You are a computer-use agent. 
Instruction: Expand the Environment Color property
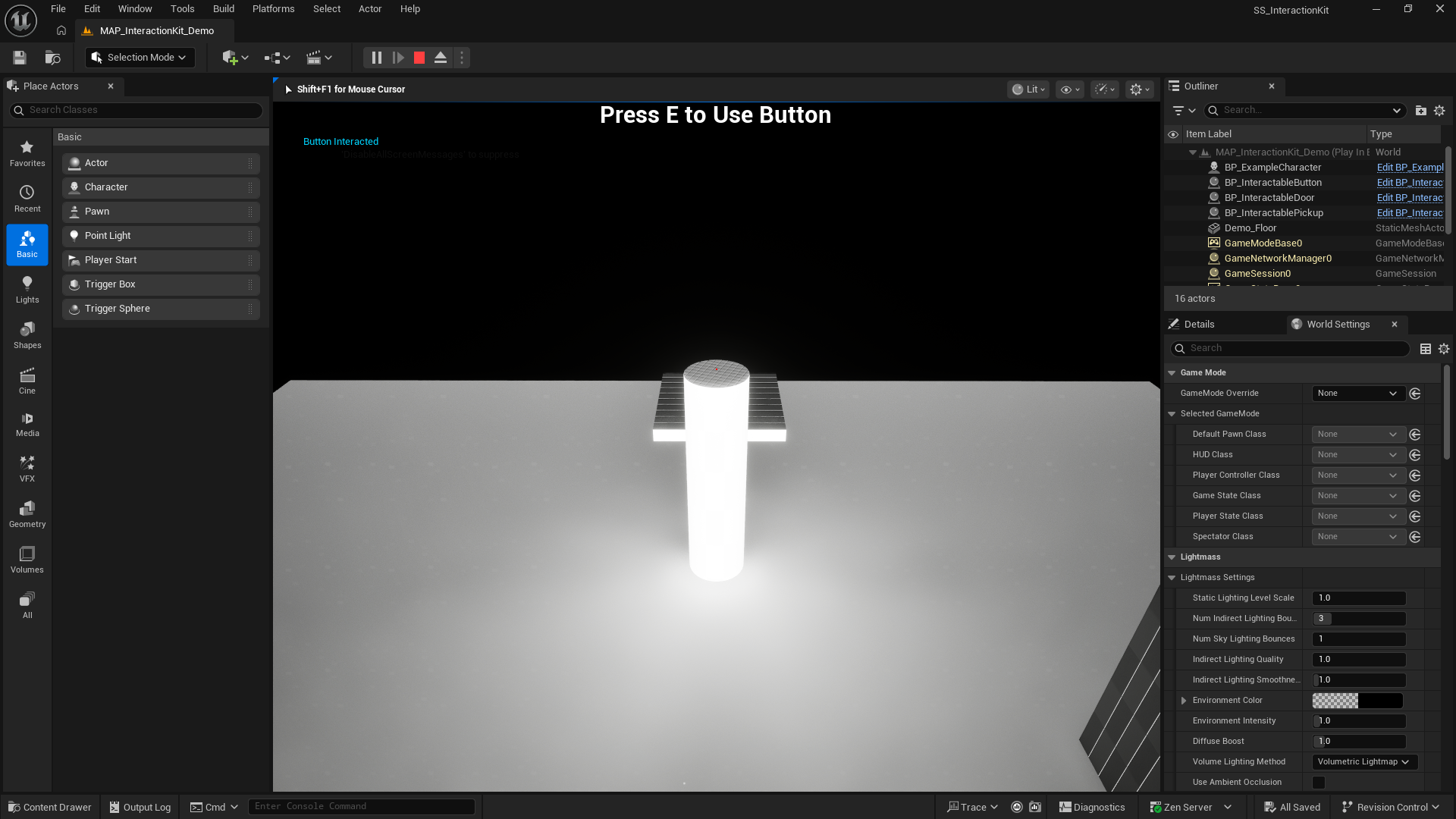[1184, 701]
